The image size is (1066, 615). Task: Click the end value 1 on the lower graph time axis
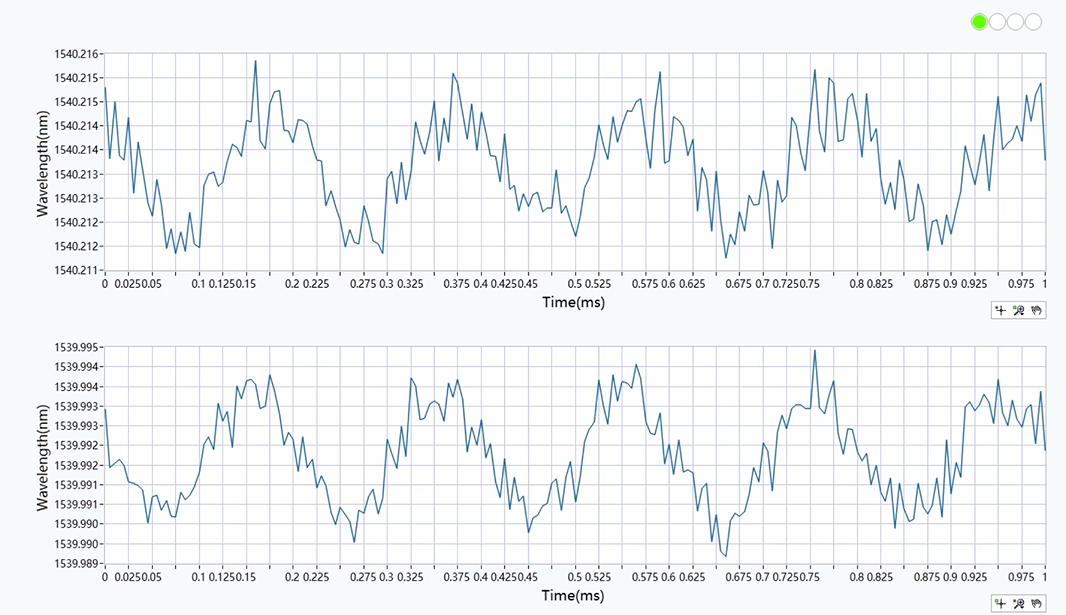click(x=1044, y=577)
